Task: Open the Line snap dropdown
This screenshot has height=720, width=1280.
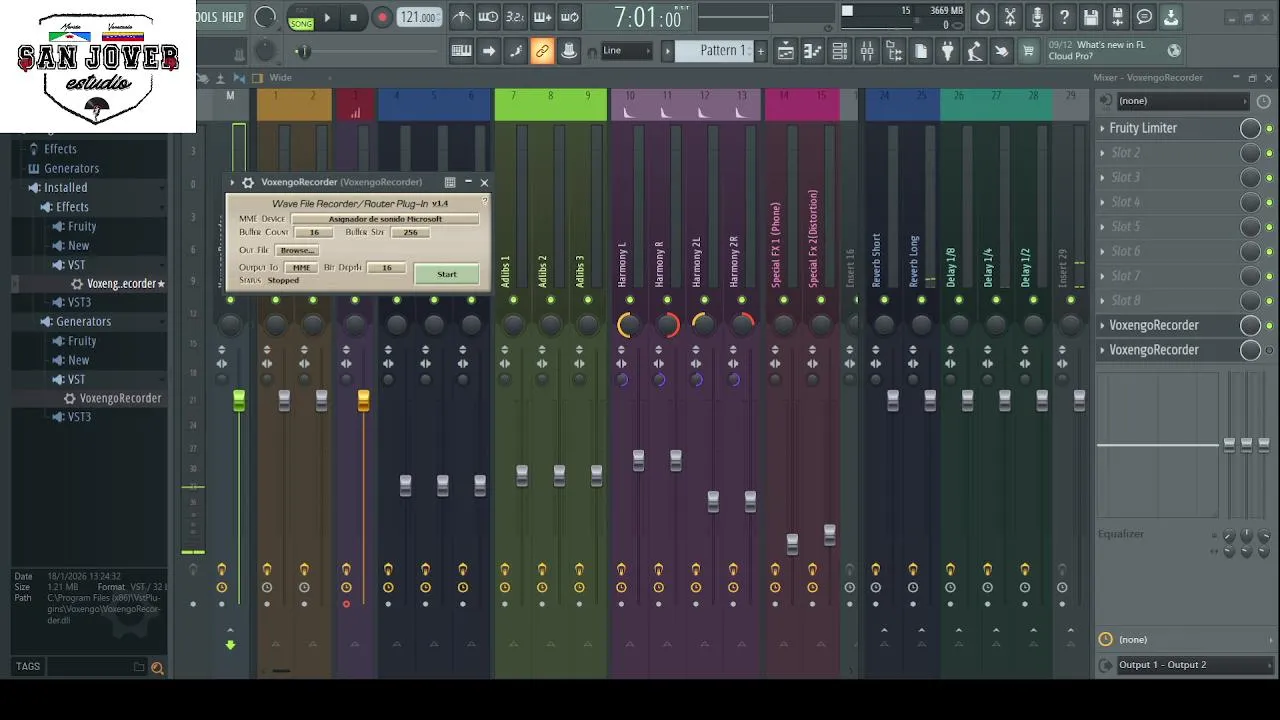Action: pyautogui.click(x=625, y=51)
